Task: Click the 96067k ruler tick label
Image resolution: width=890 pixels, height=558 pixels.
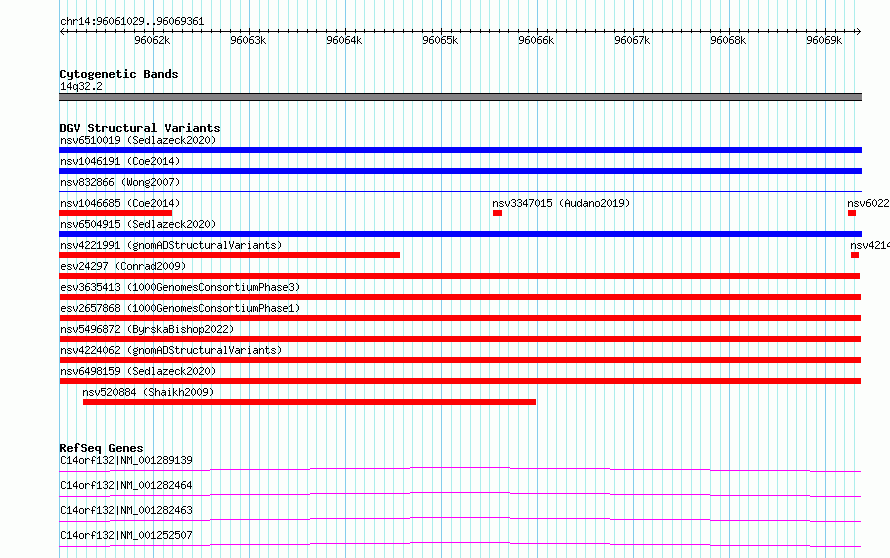Action: (x=632, y=40)
